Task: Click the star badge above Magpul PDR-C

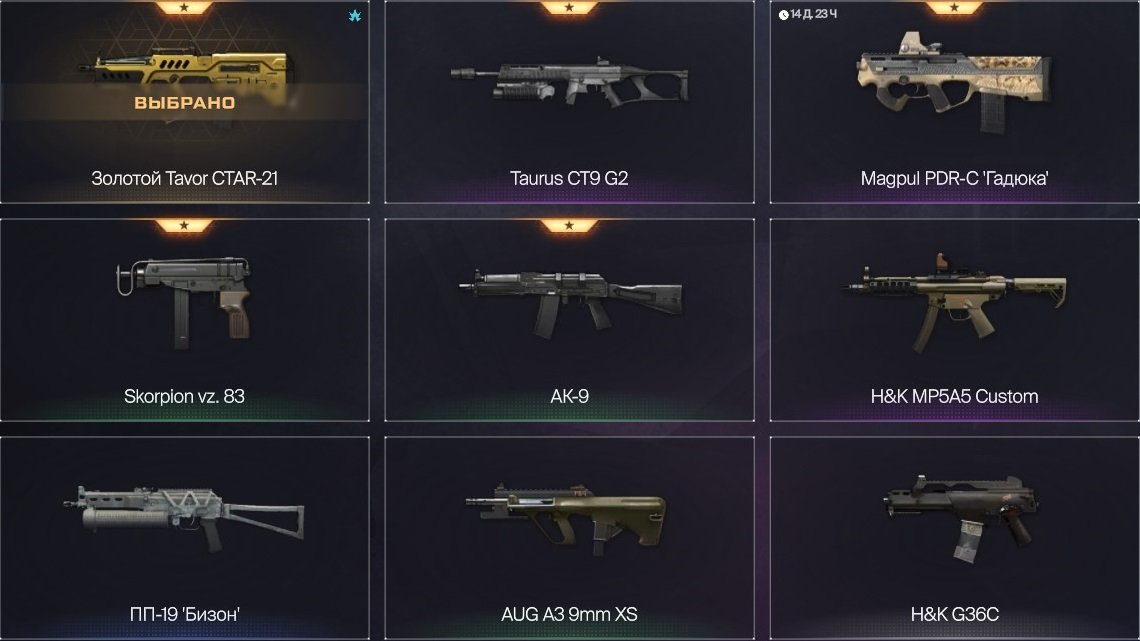Action: coord(954,7)
